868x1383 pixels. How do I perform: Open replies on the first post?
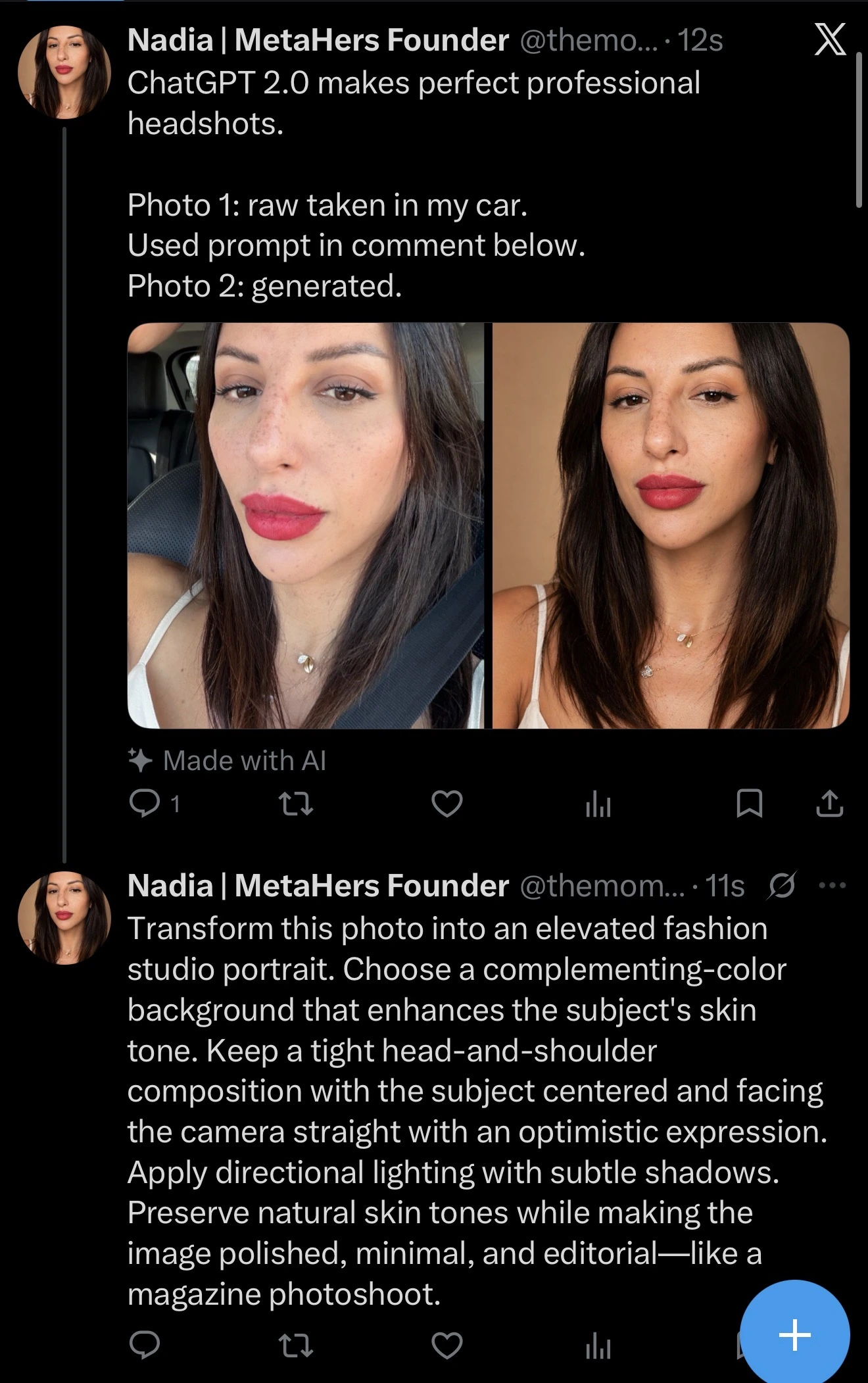tap(144, 804)
